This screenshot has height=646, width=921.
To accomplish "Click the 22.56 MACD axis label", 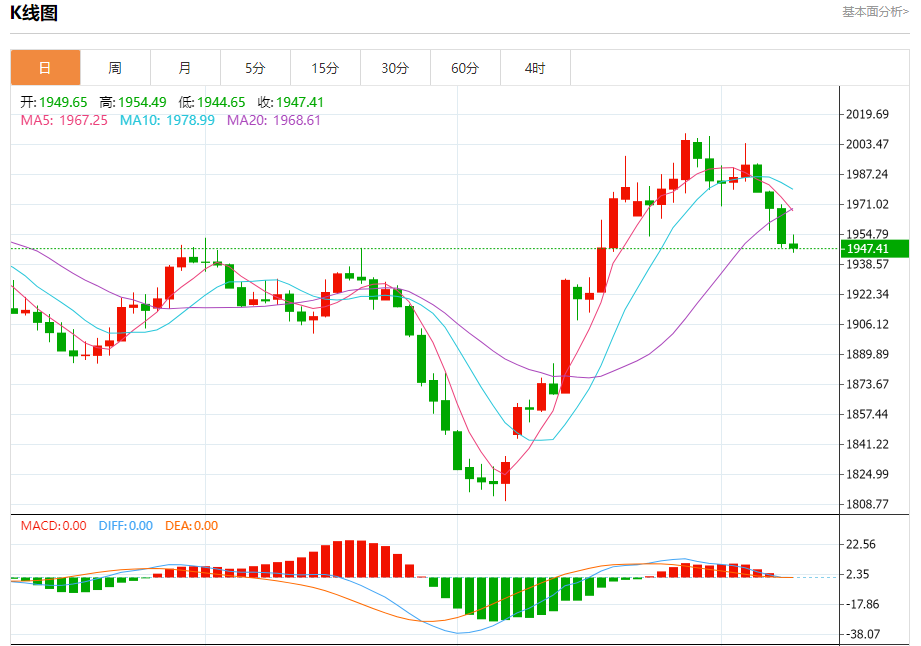I will pos(861,544).
